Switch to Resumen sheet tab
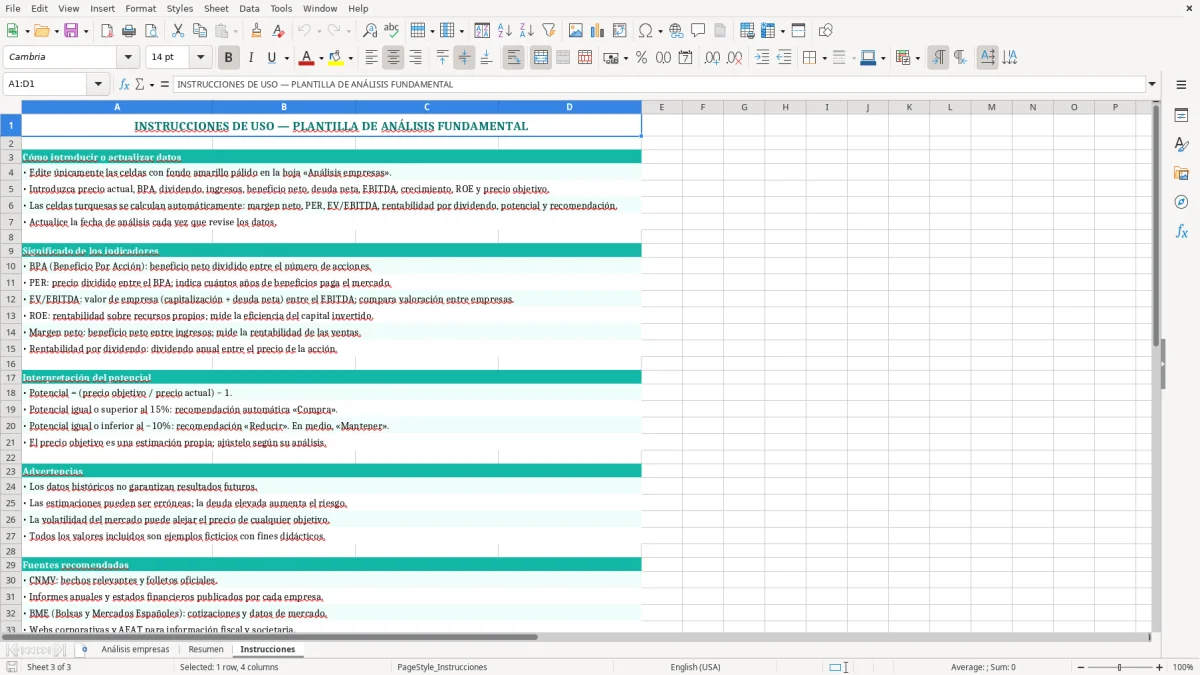 point(206,650)
